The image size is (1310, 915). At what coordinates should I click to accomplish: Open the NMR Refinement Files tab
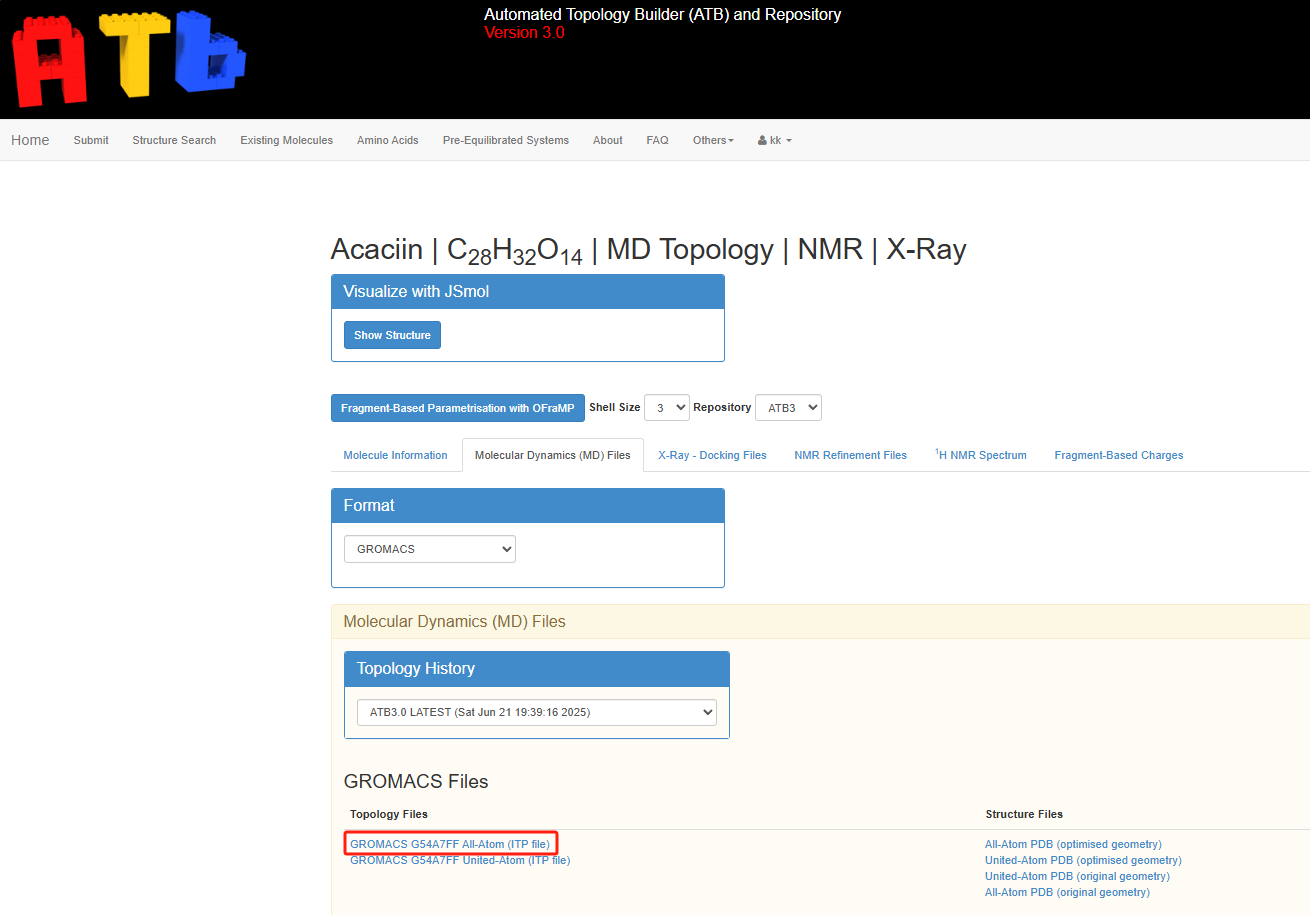click(850, 455)
